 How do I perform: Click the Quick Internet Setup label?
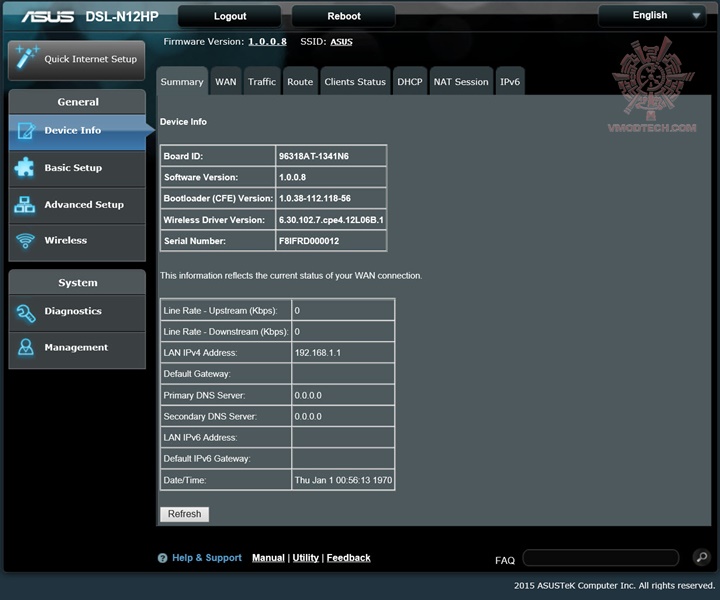coord(90,59)
